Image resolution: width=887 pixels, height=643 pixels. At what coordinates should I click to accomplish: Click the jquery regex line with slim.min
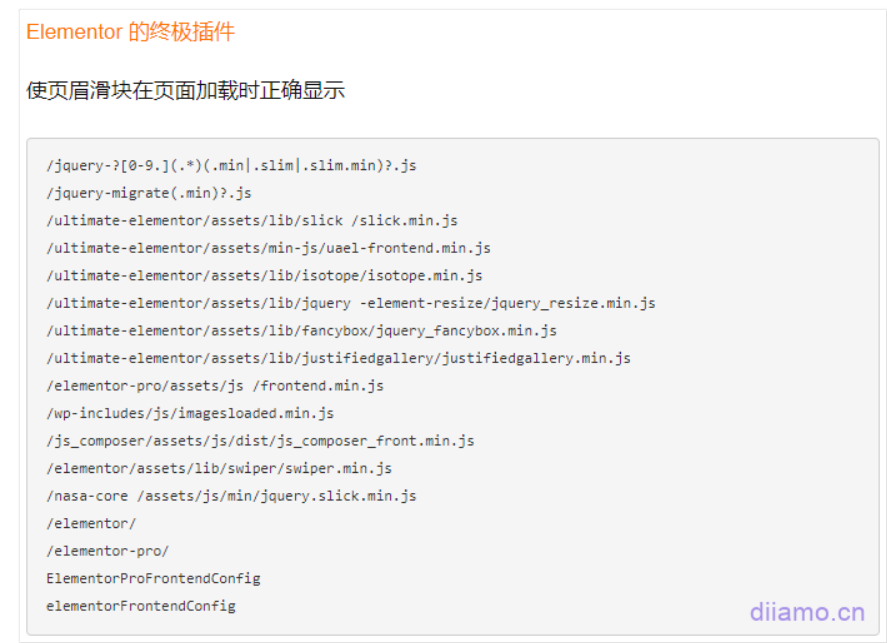(x=231, y=166)
